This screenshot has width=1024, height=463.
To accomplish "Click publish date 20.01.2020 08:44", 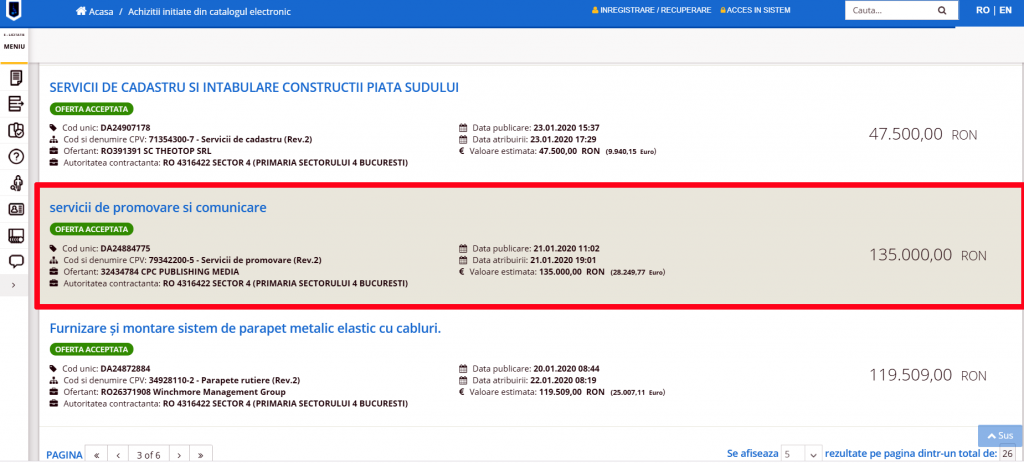I will click(x=566, y=368).
